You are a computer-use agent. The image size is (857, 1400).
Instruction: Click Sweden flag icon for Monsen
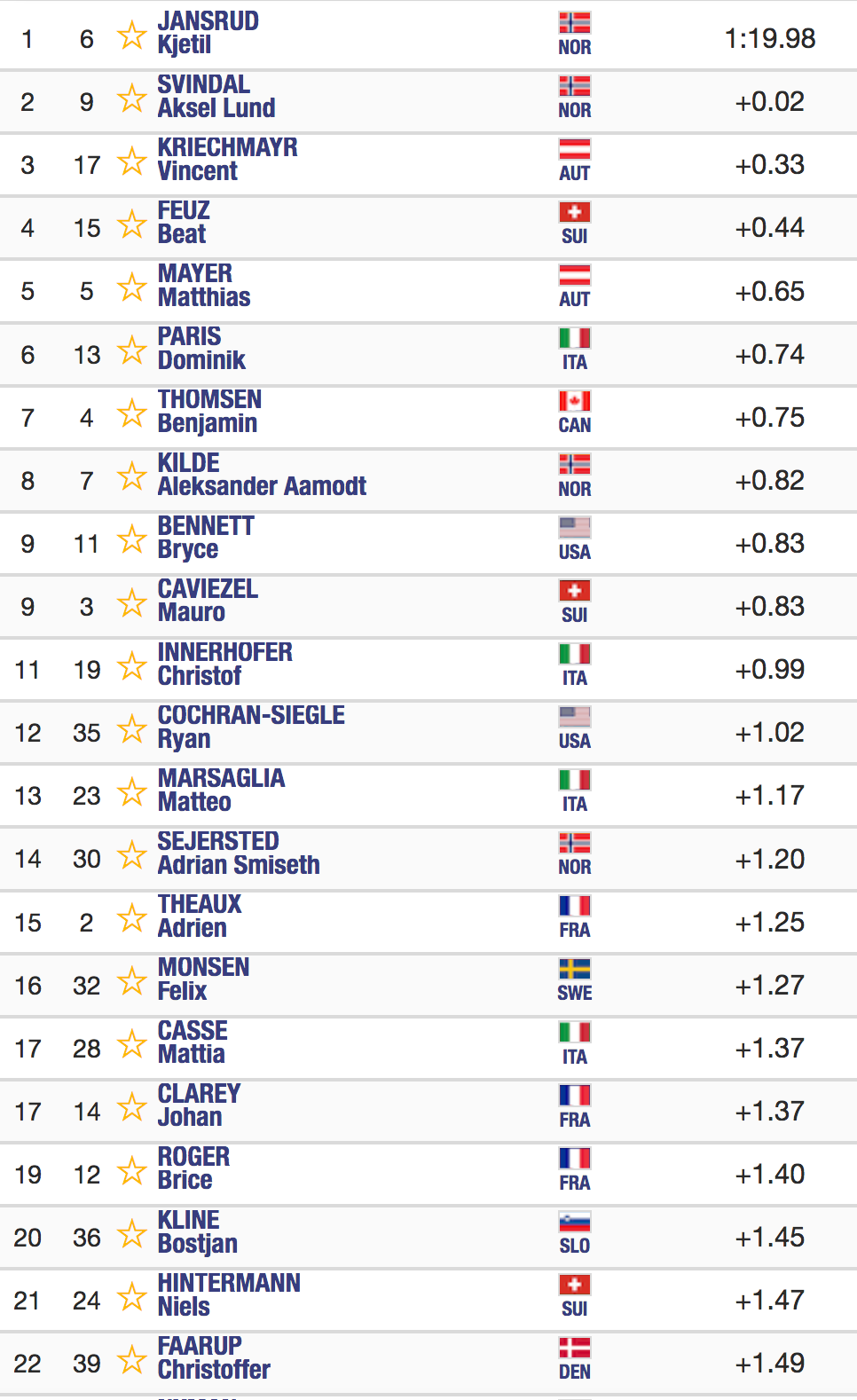point(575,969)
